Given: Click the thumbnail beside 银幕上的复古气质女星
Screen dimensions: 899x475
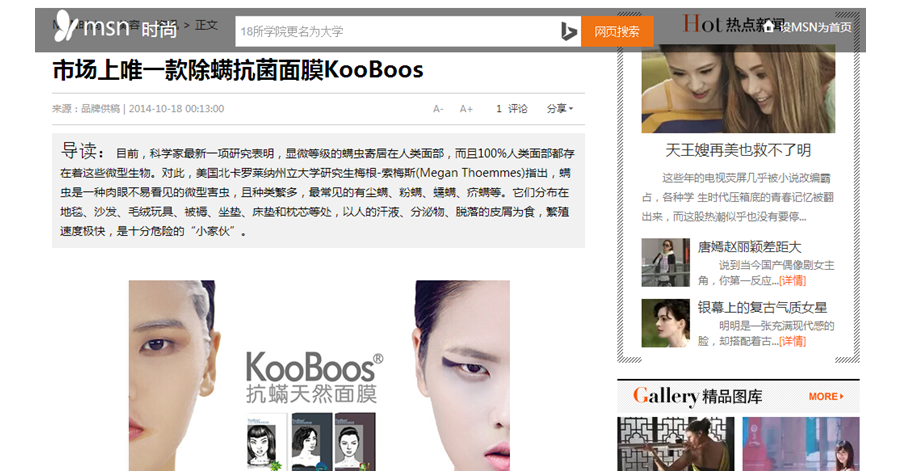Looking at the screenshot, I should coord(666,323).
